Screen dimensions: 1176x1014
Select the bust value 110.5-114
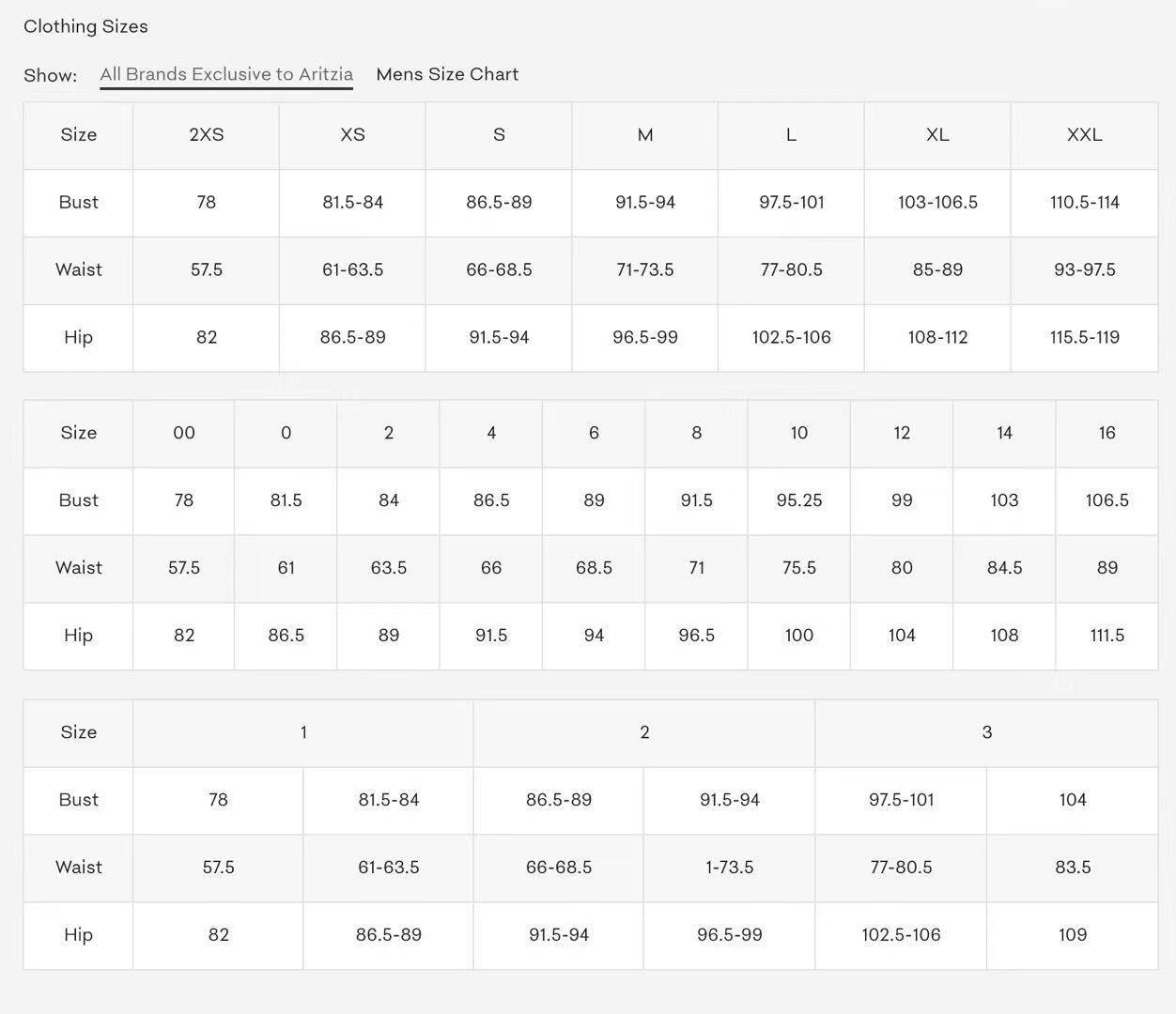click(x=1084, y=202)
